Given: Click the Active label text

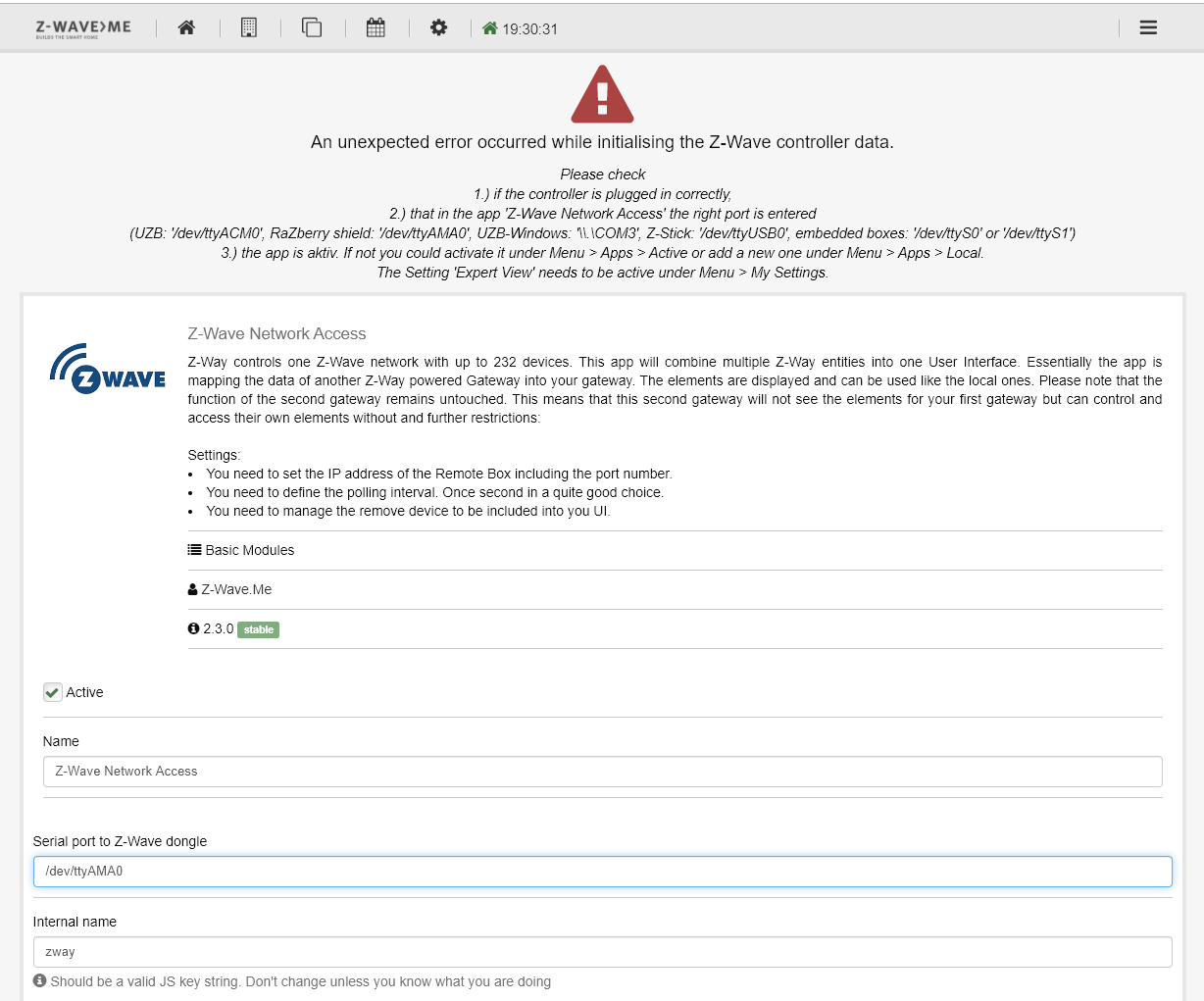Looking at the screenshot, I should click(85, 692).
